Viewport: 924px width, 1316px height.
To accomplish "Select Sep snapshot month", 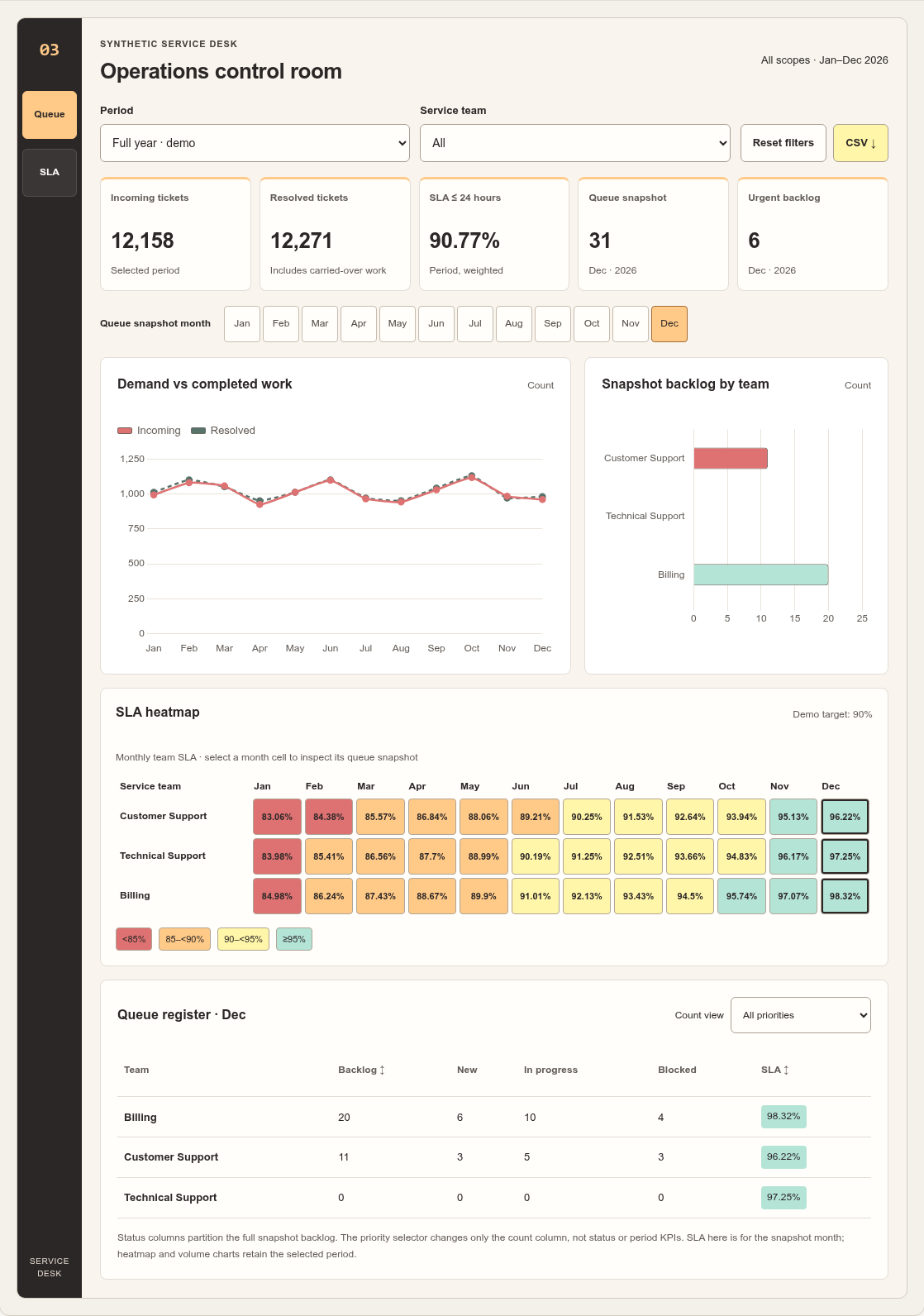I will click(553, 324).
